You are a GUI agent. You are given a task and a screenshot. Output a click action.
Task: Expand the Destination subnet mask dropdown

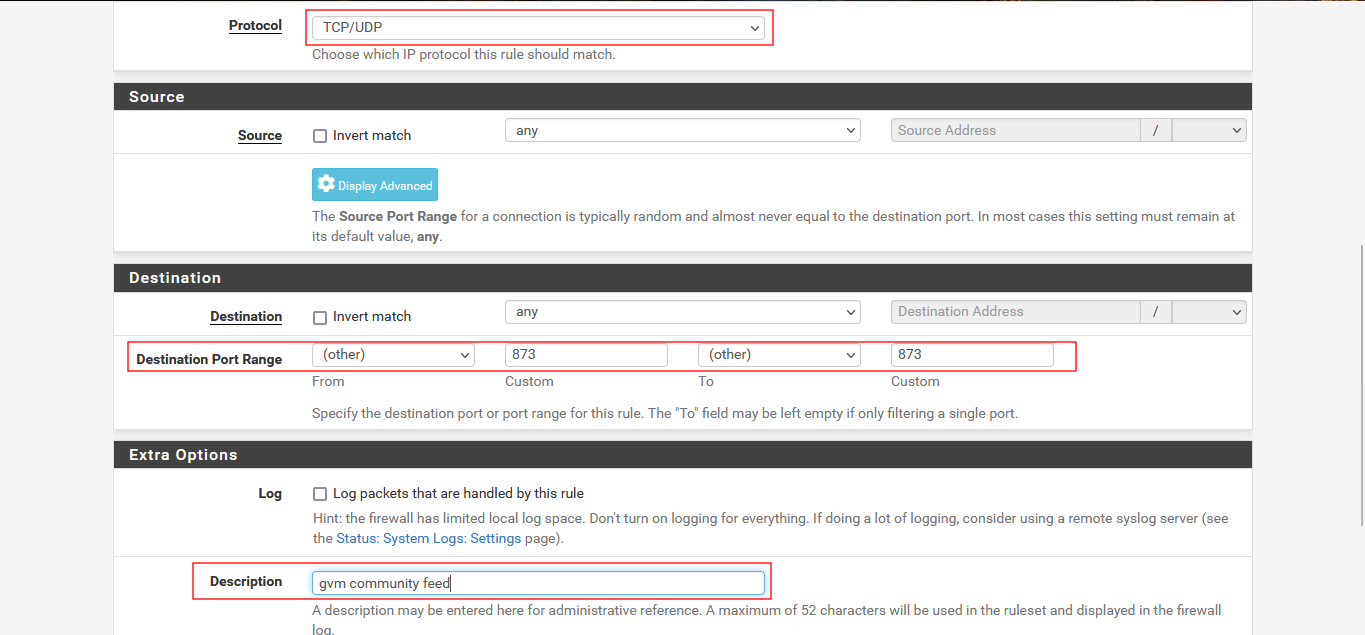click(1208, 312)
